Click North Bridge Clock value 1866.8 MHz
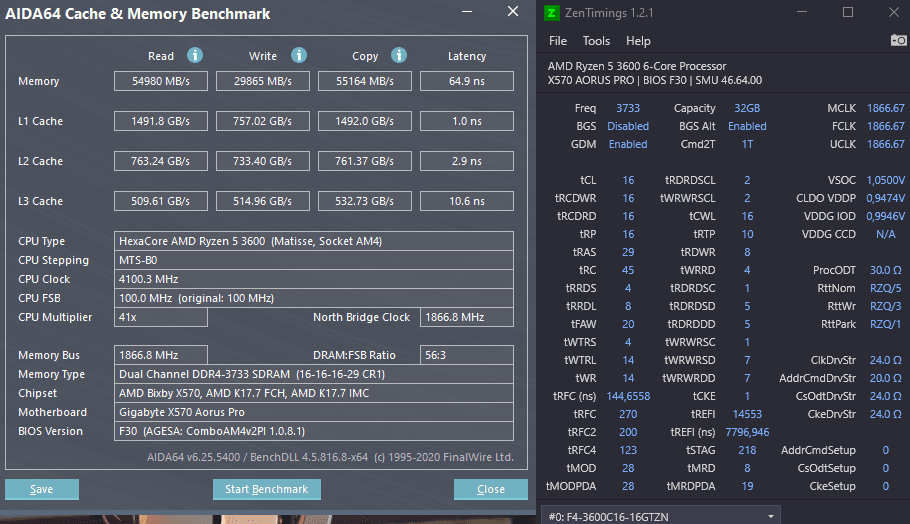Image resolution: width=910 pixels, height=524 pixels. [x=467, y=317]
